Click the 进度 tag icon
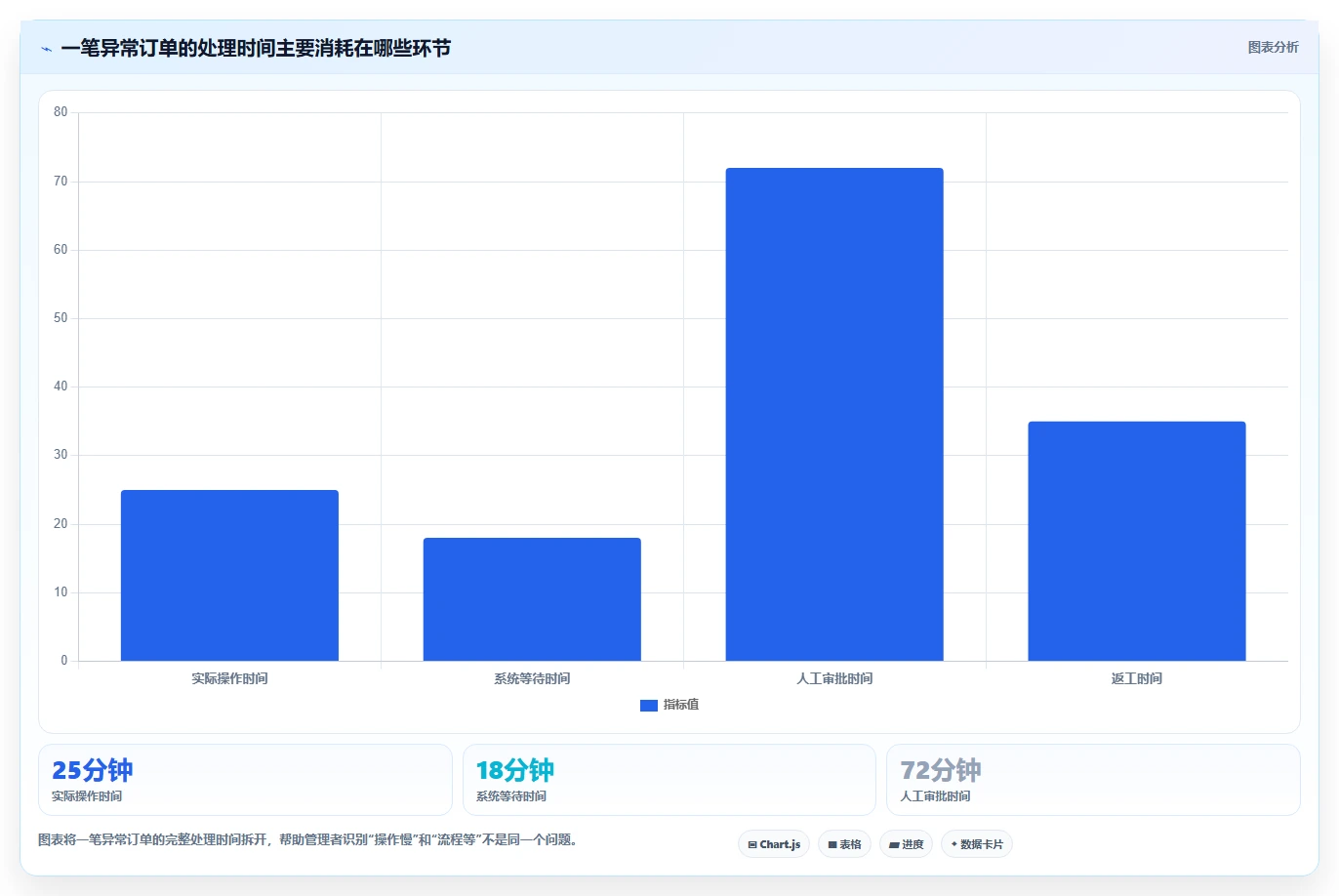Image resolution: width=1339 pixels, height=896 pixels. point(894,845)
